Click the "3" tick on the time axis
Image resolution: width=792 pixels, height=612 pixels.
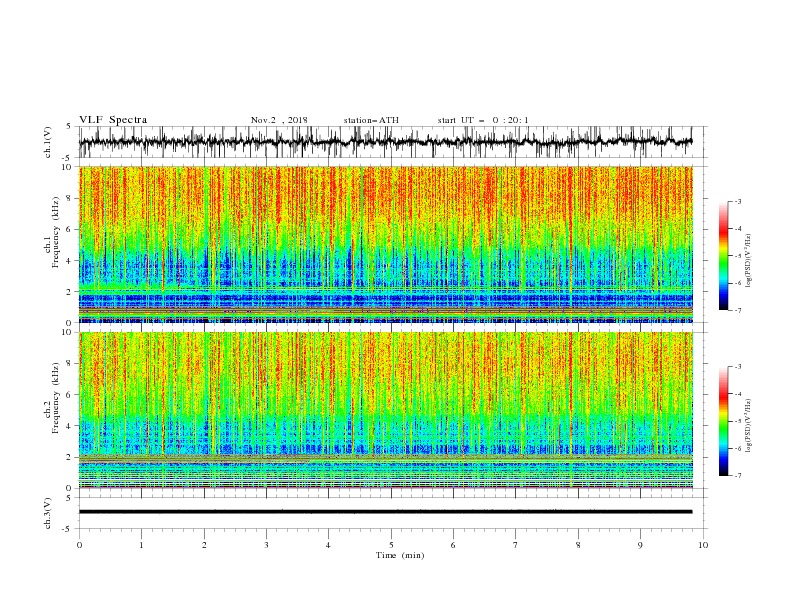tap(266, 545)
